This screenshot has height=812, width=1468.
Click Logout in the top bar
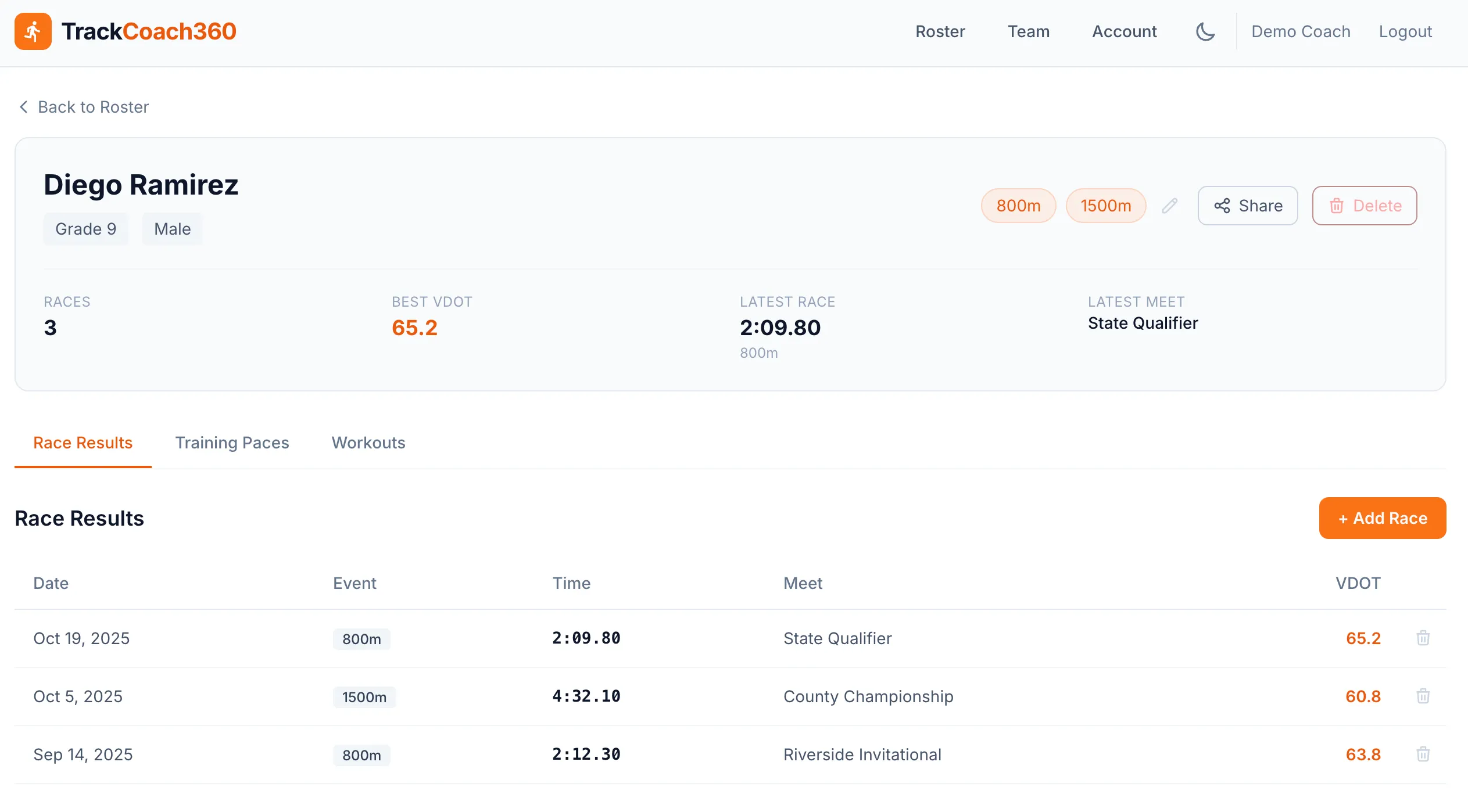(x=1405, y=31)
